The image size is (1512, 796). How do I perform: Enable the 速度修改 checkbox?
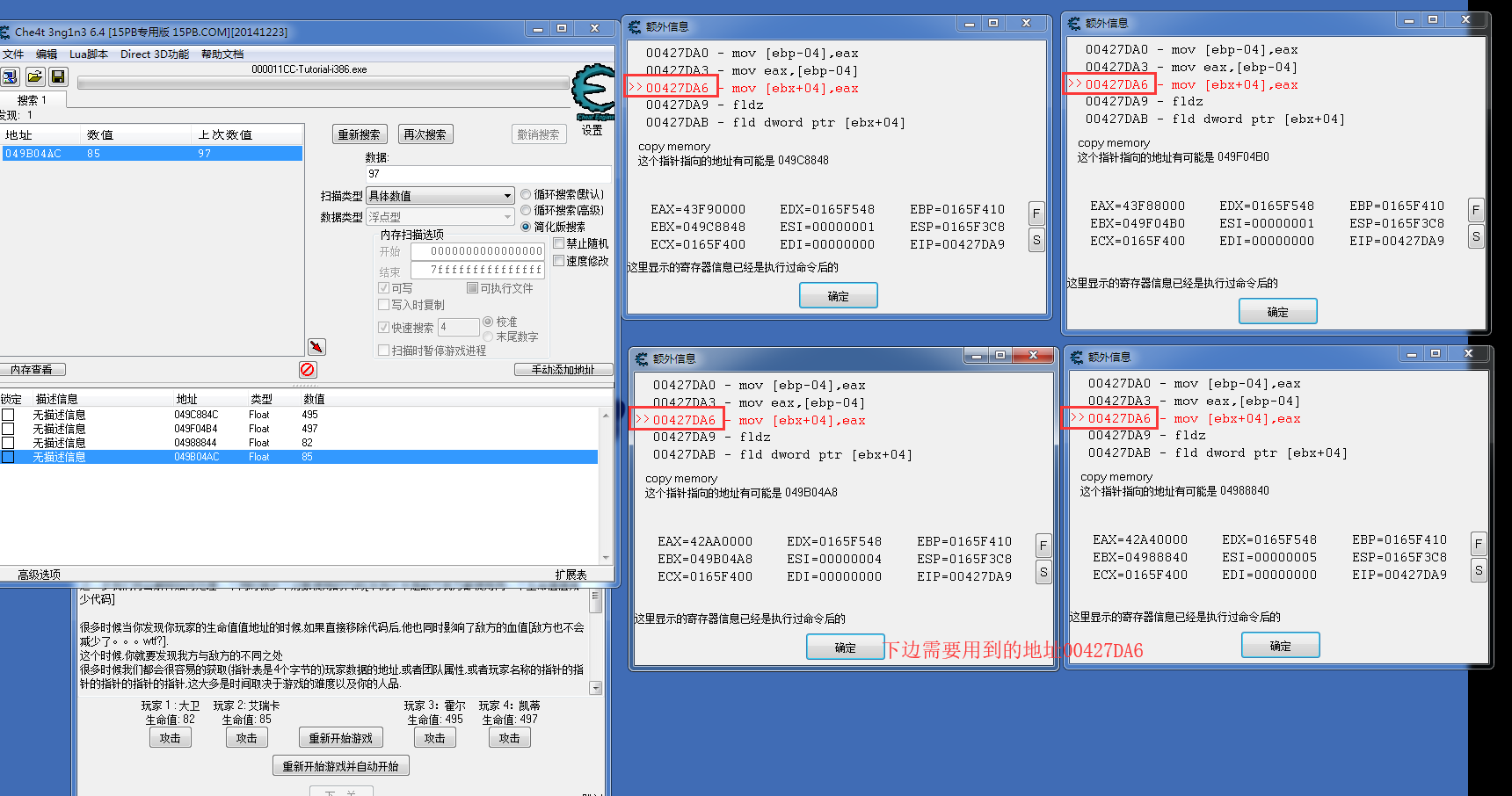click(x=558, y=261)
